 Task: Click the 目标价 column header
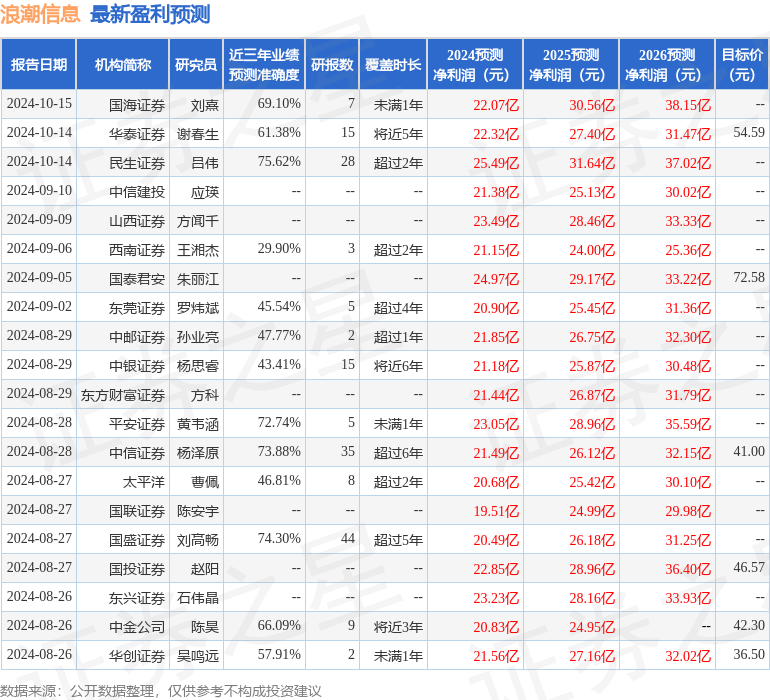click(742, 64)
